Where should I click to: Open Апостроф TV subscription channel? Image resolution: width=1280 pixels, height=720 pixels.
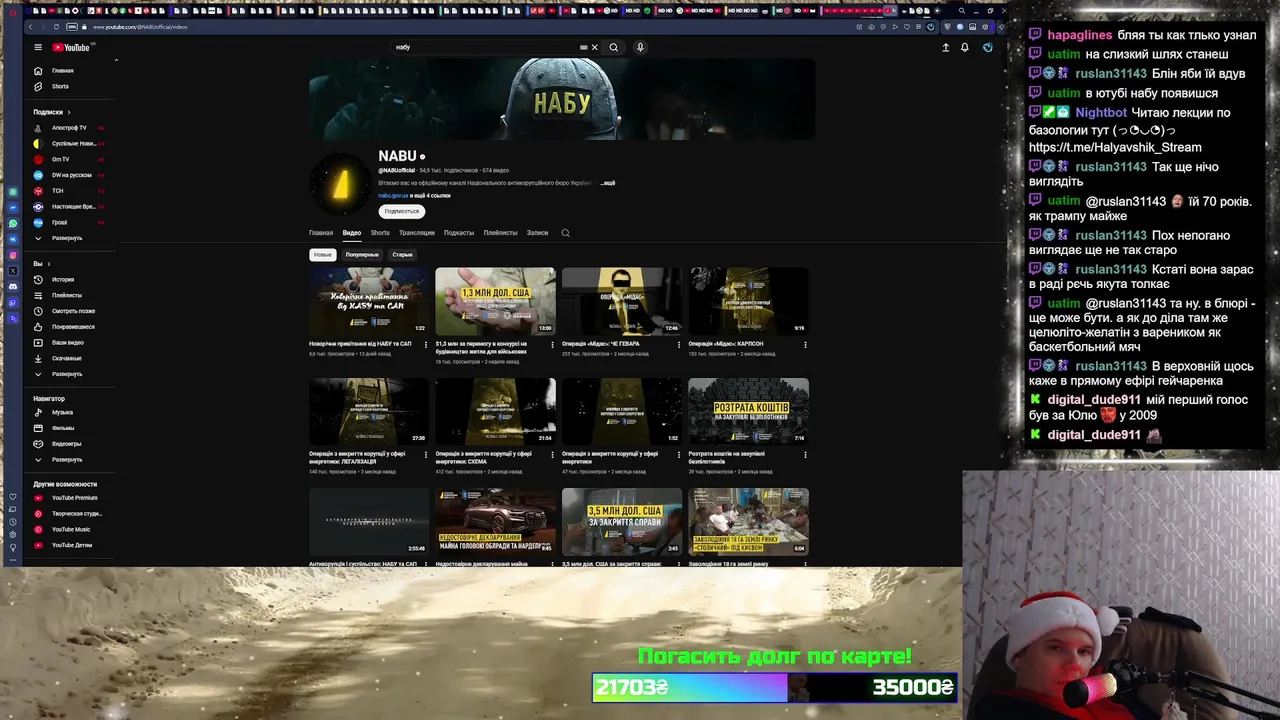(x=69, y=128)
